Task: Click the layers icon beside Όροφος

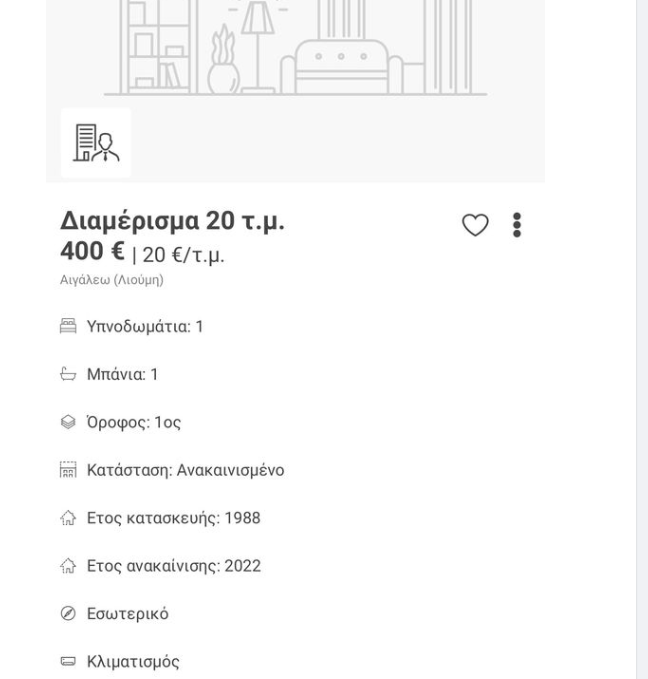Action: tap(68, 422)
